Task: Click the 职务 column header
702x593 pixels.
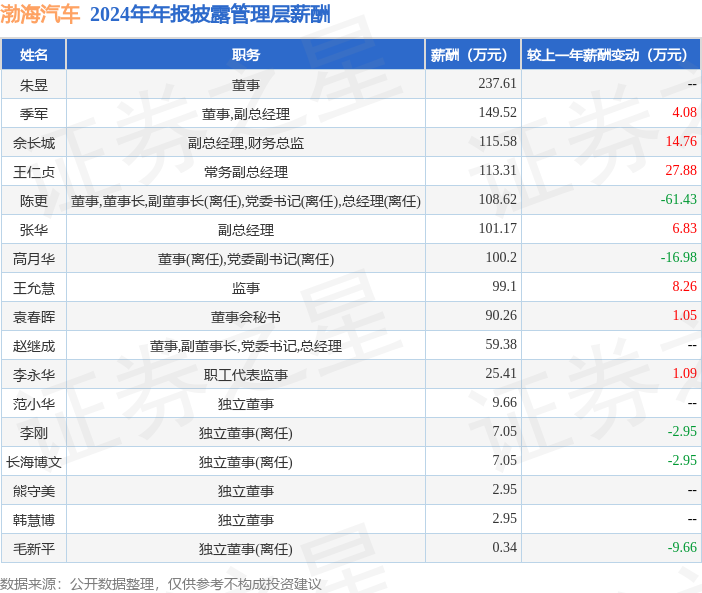Action: pyautogui.click(x=246, y=55)
